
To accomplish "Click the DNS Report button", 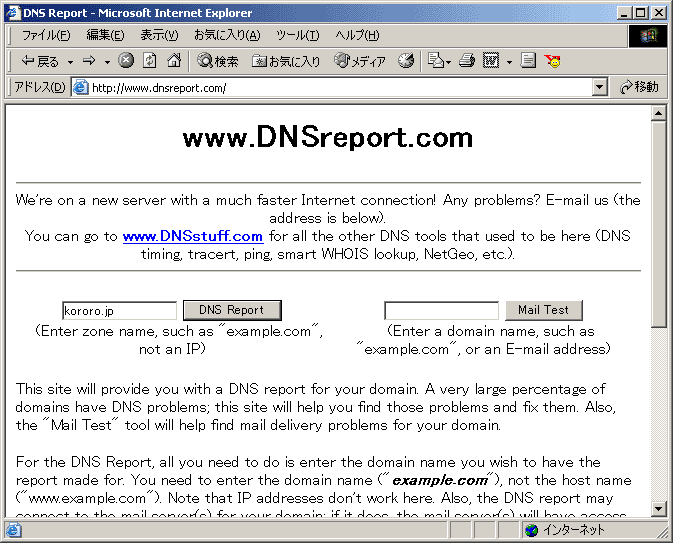I will 232,310.
